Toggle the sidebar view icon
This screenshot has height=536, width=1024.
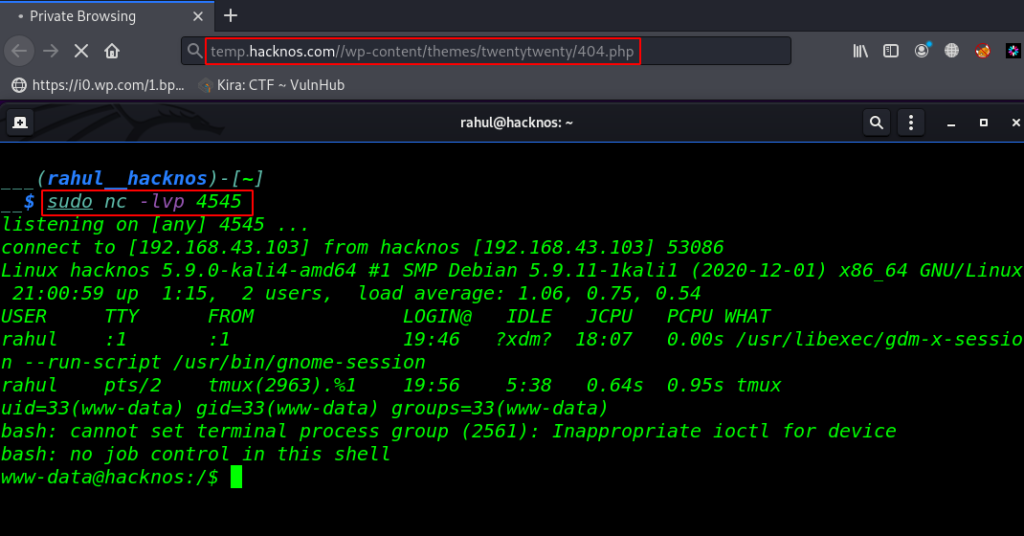tap(891, 51)
